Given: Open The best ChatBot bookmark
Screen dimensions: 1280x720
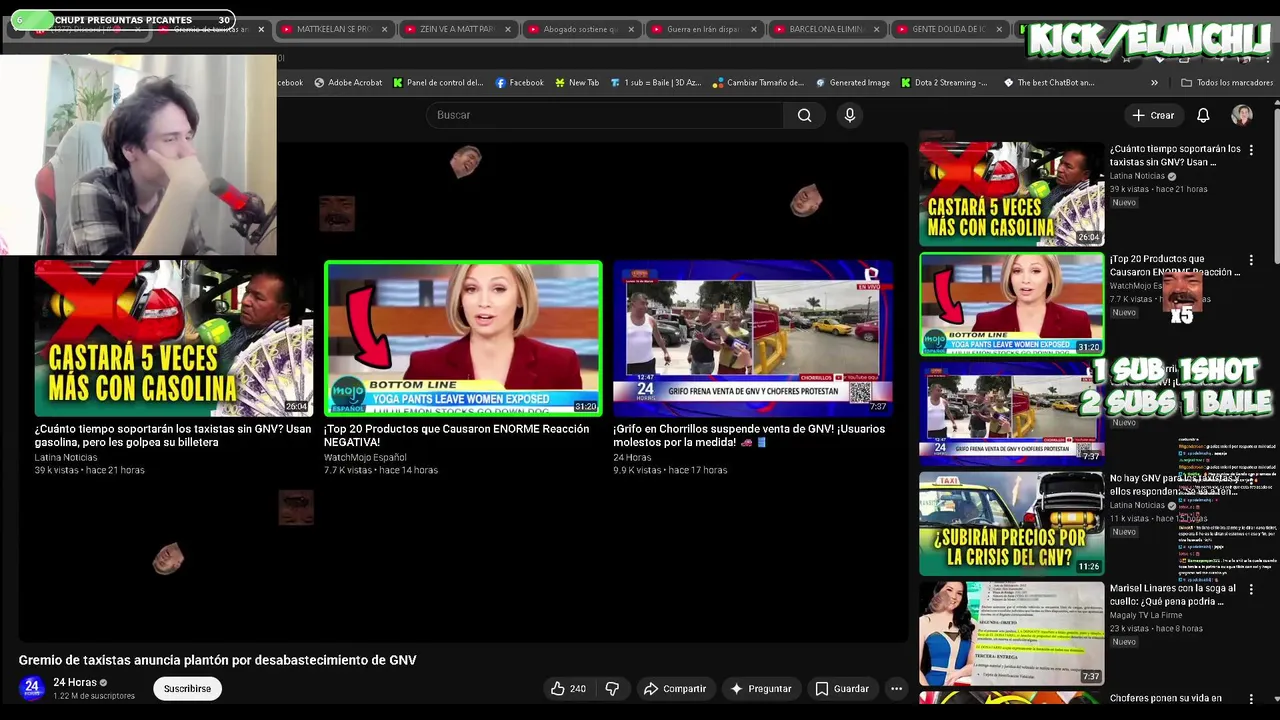Looking at the screenshot, I should (1049, 83).
